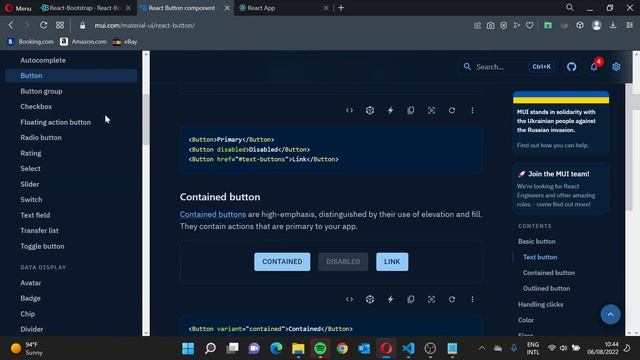The width and height of the screenshot is (640, 360).
Task: Open Windows Start menu
Action: (x=188, y=348)
